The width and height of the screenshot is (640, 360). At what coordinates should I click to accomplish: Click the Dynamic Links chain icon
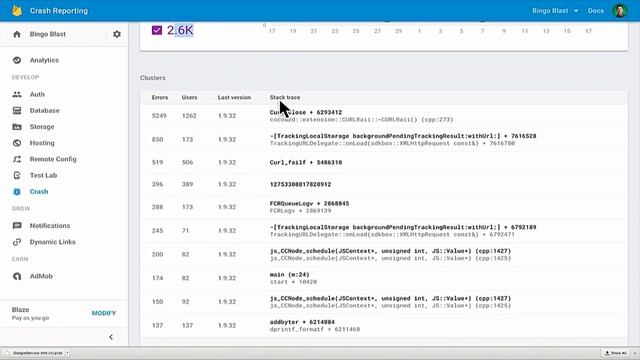[17, 242]
